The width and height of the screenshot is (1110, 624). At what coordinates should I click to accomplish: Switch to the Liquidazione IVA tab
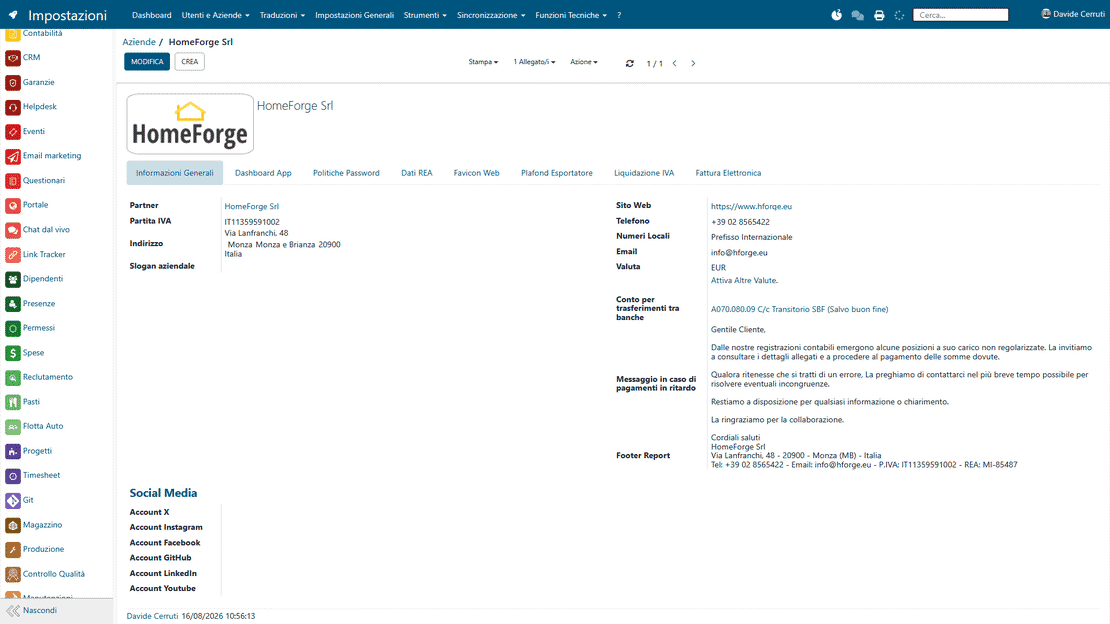643,173
